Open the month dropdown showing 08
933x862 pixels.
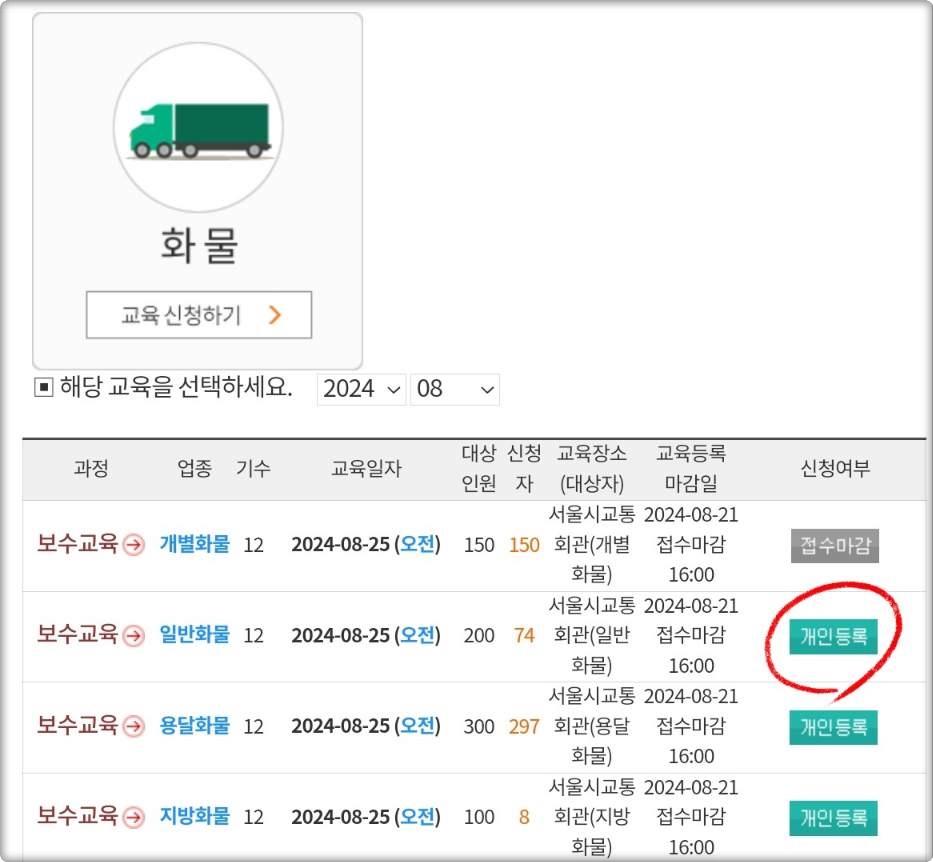455,389
